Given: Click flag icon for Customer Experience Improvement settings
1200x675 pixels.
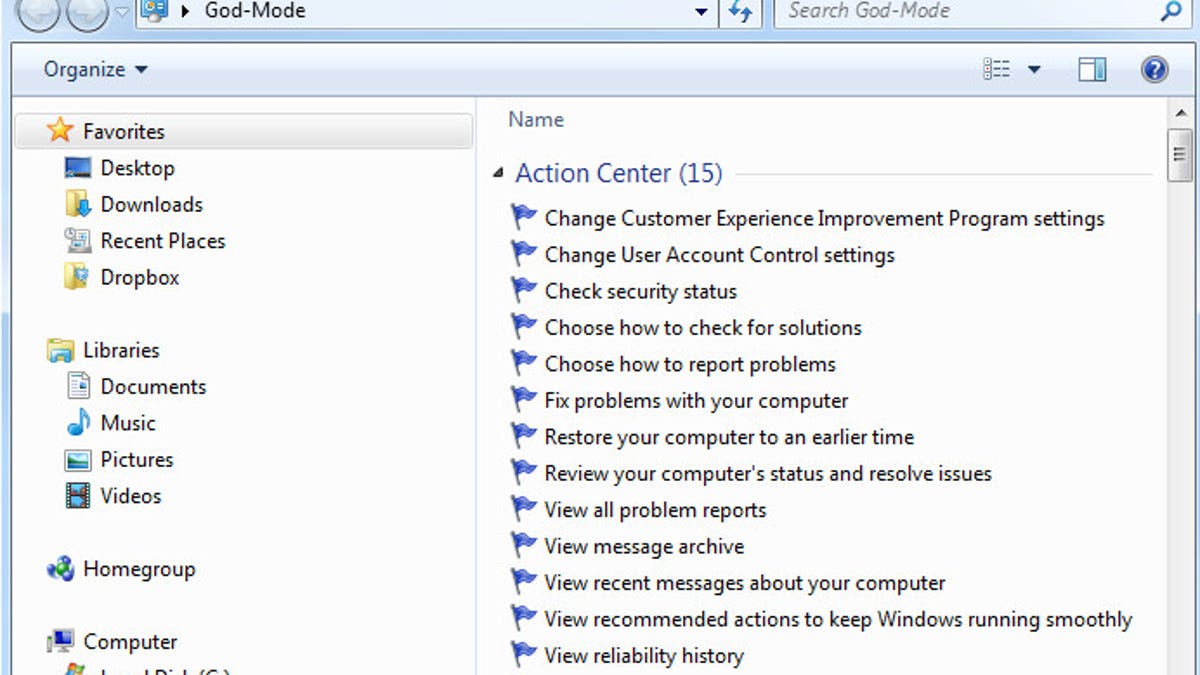Looking at the screenshot, I should click(x=524, y=218).
